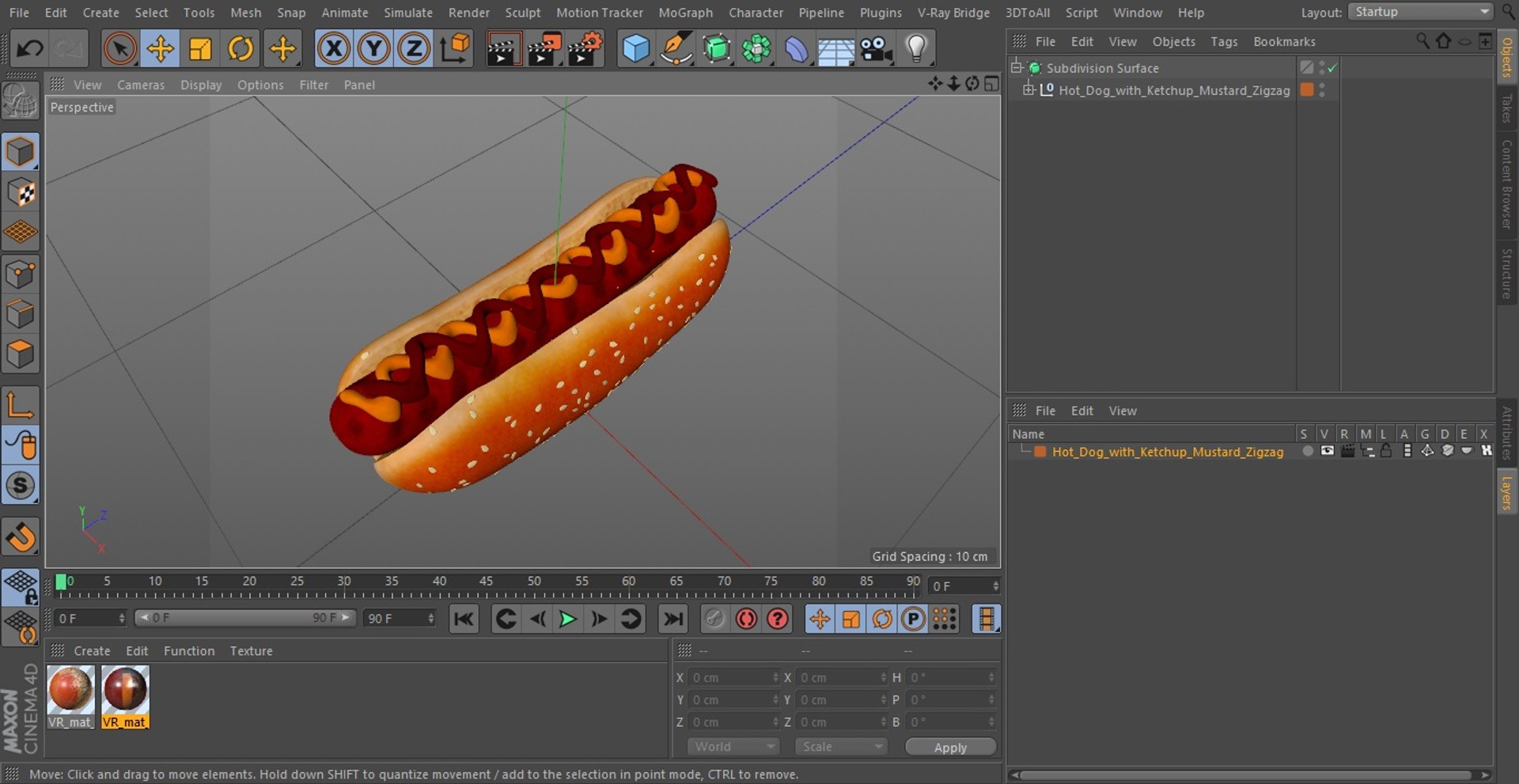Image resolution: width=1519 pixels, height=784 pixels.
Task: Switch to the Takes side tab
Action: 1506,108
